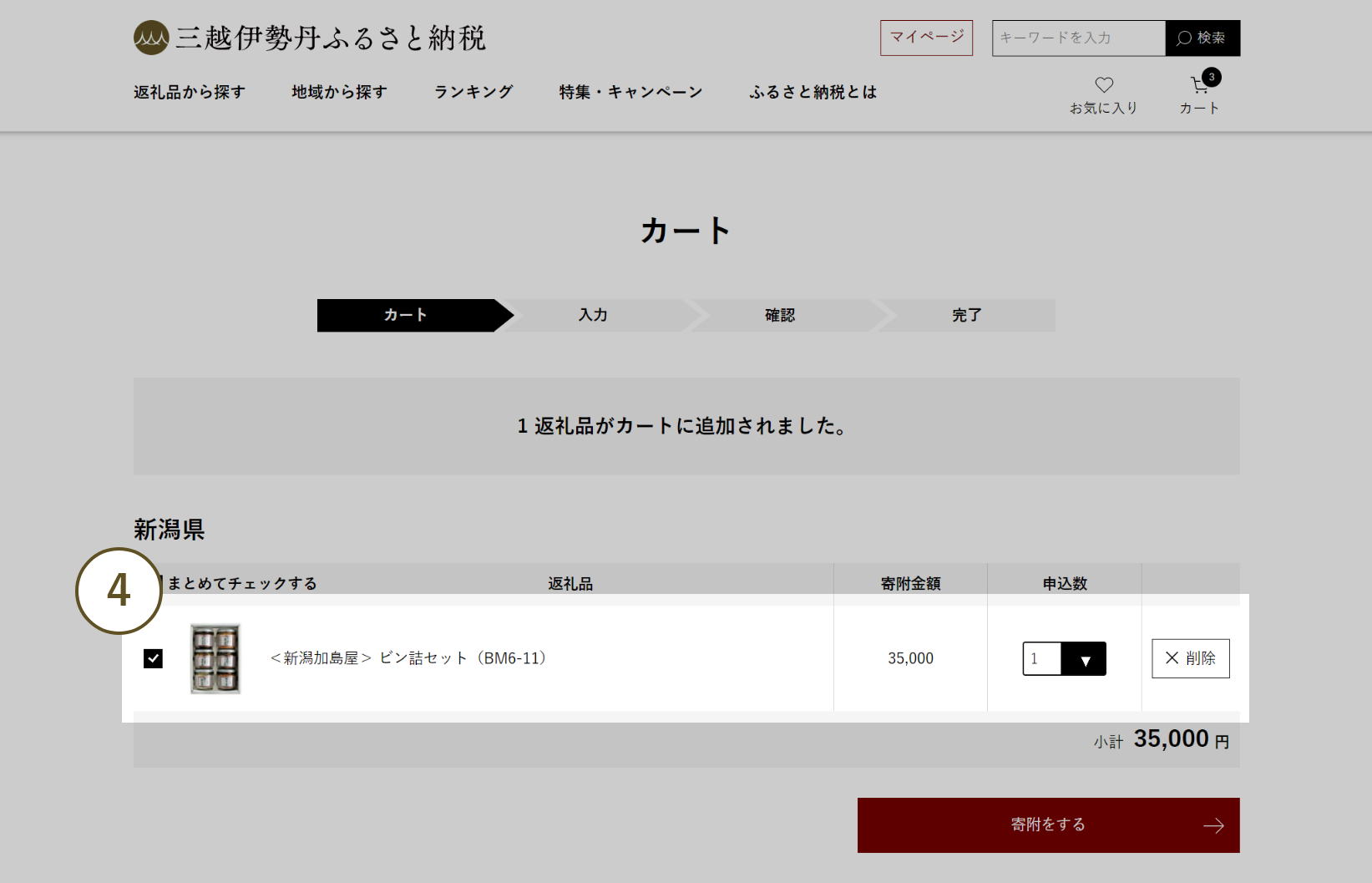Viewport: 1372px width, 883px height.
Task: Click the 寄附をする donate button
Action: (1048, 825)
